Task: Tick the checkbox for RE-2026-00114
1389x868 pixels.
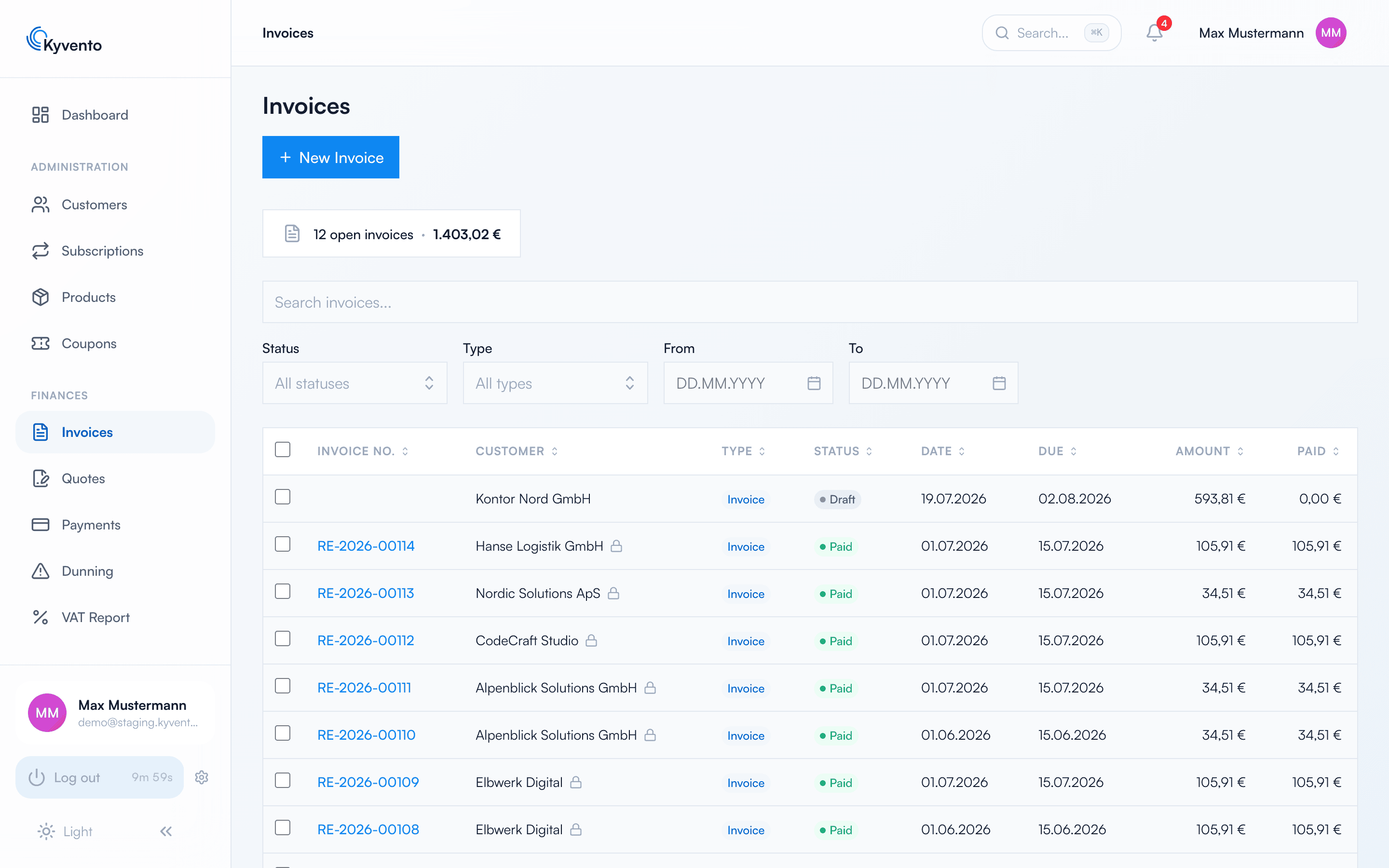Action: (283, 544)
